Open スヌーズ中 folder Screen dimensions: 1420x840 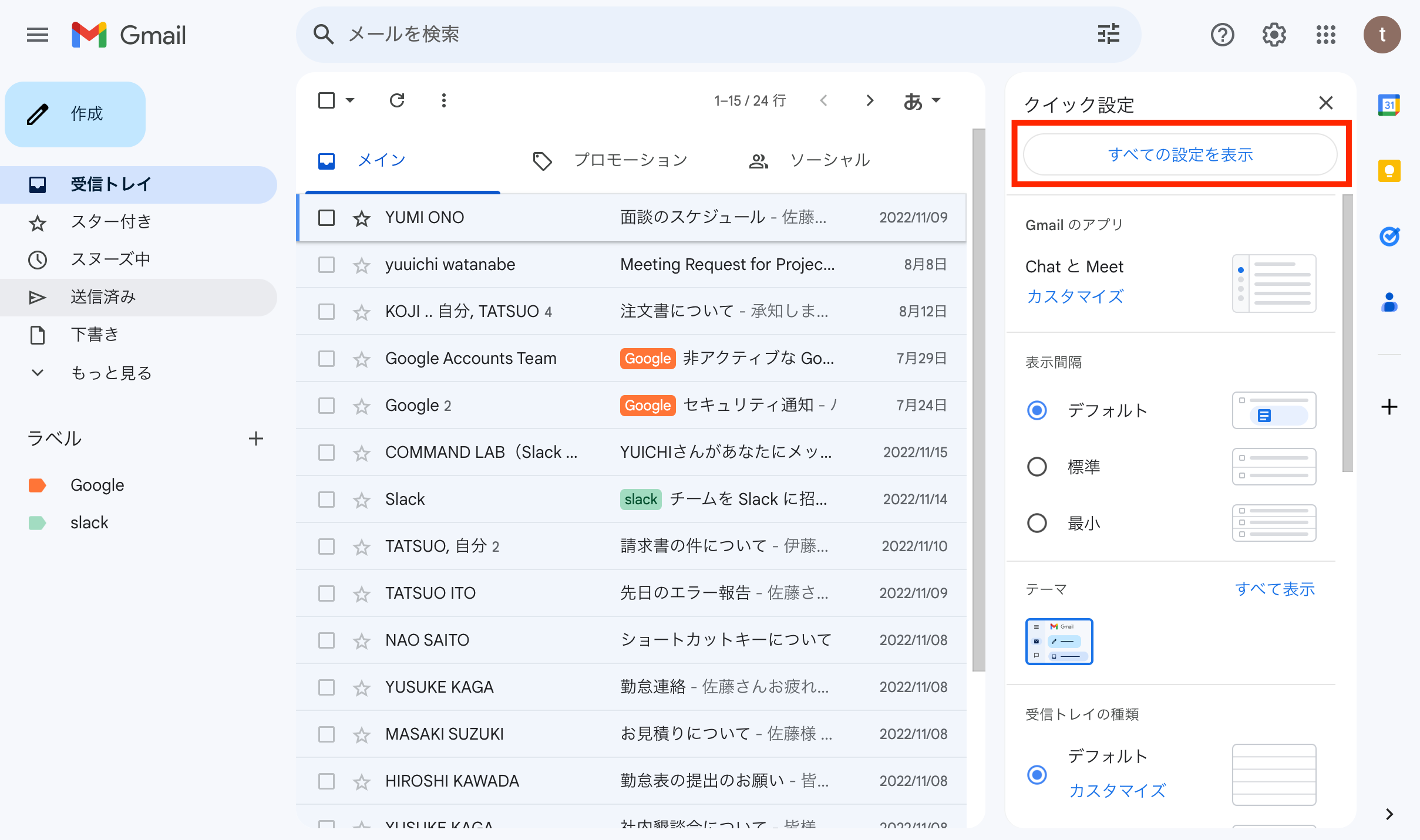coord(139,260)
